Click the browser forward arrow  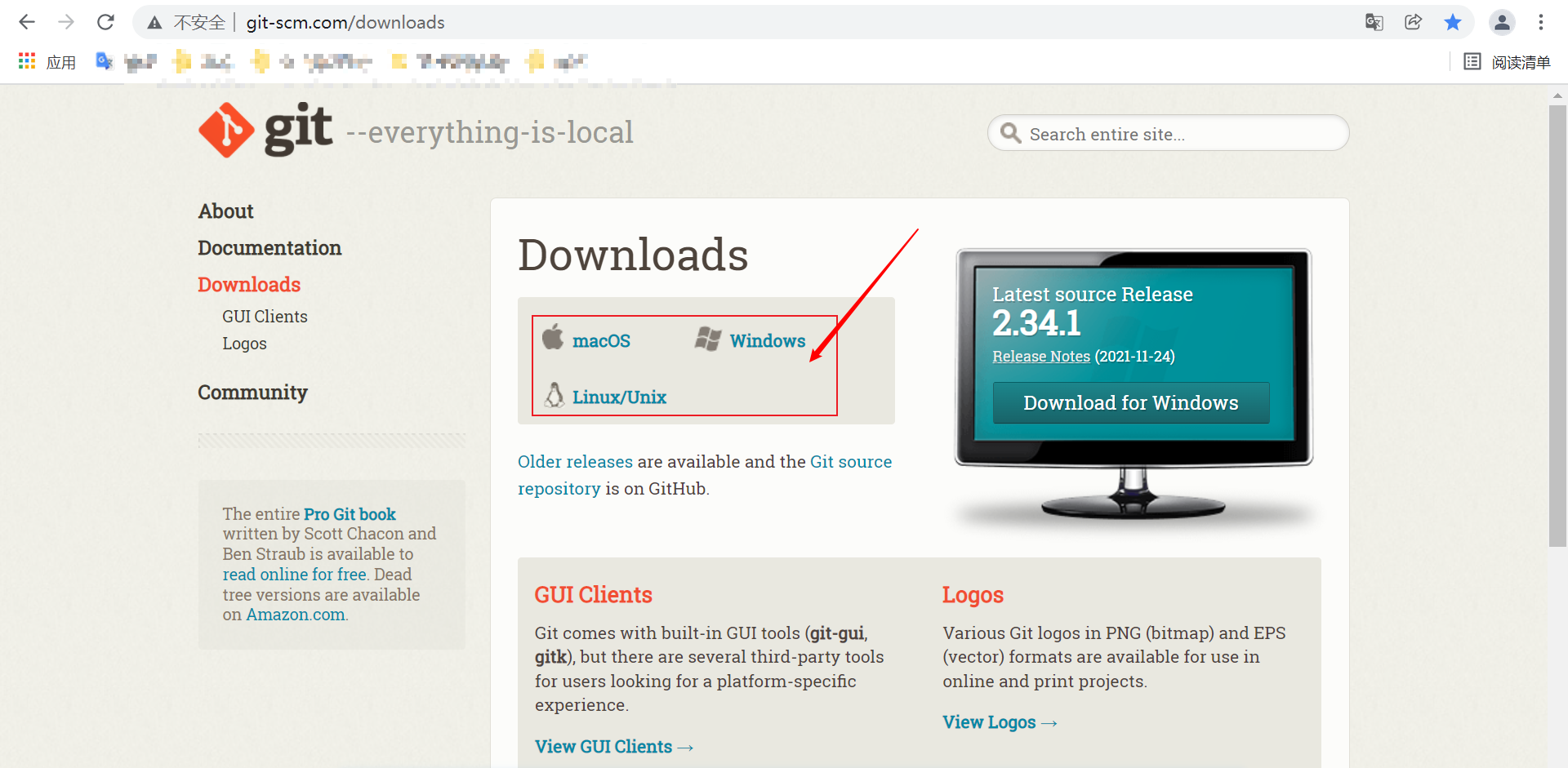66,22
